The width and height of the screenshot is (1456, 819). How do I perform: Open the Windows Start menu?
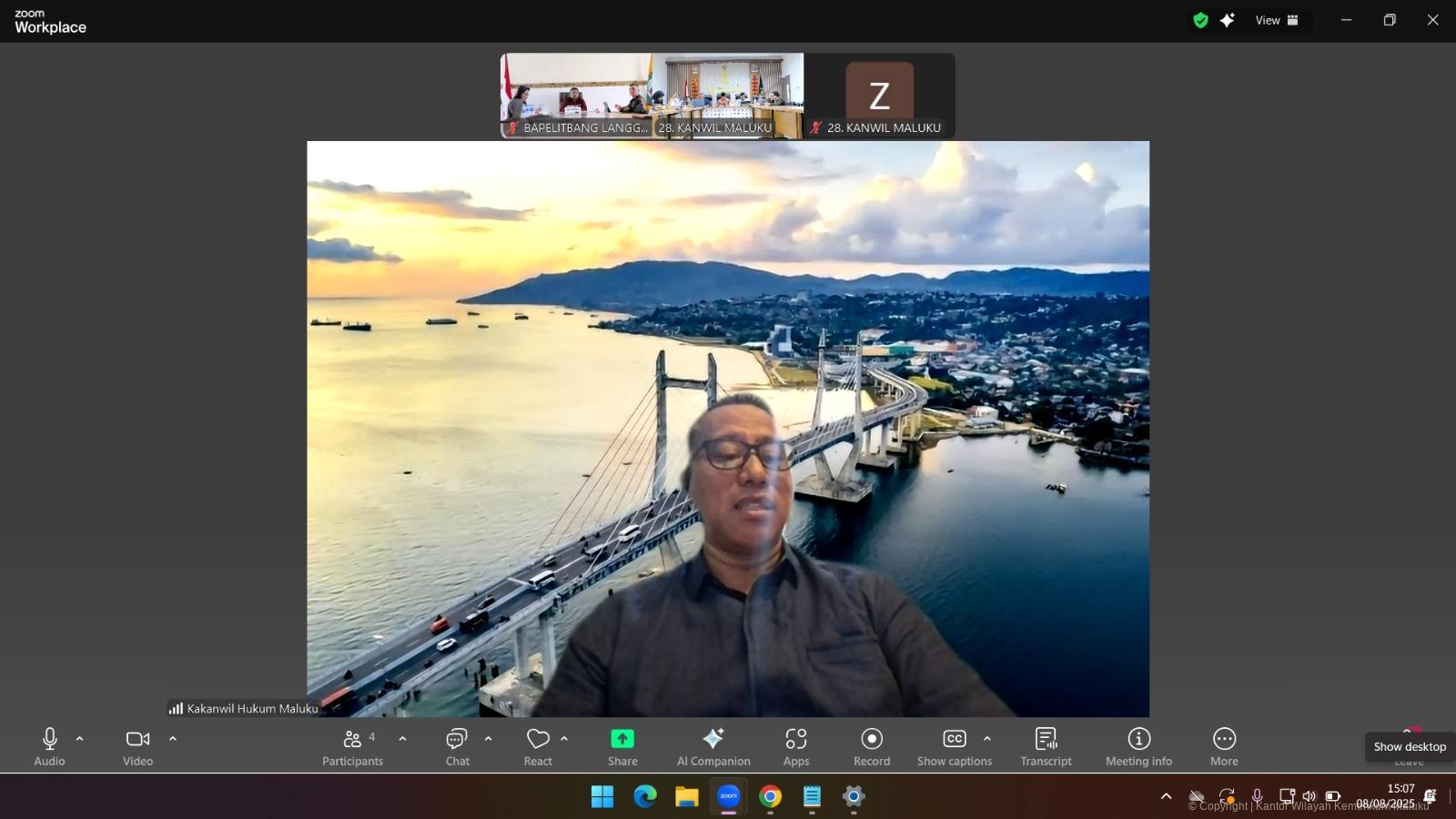coord(602,797)
